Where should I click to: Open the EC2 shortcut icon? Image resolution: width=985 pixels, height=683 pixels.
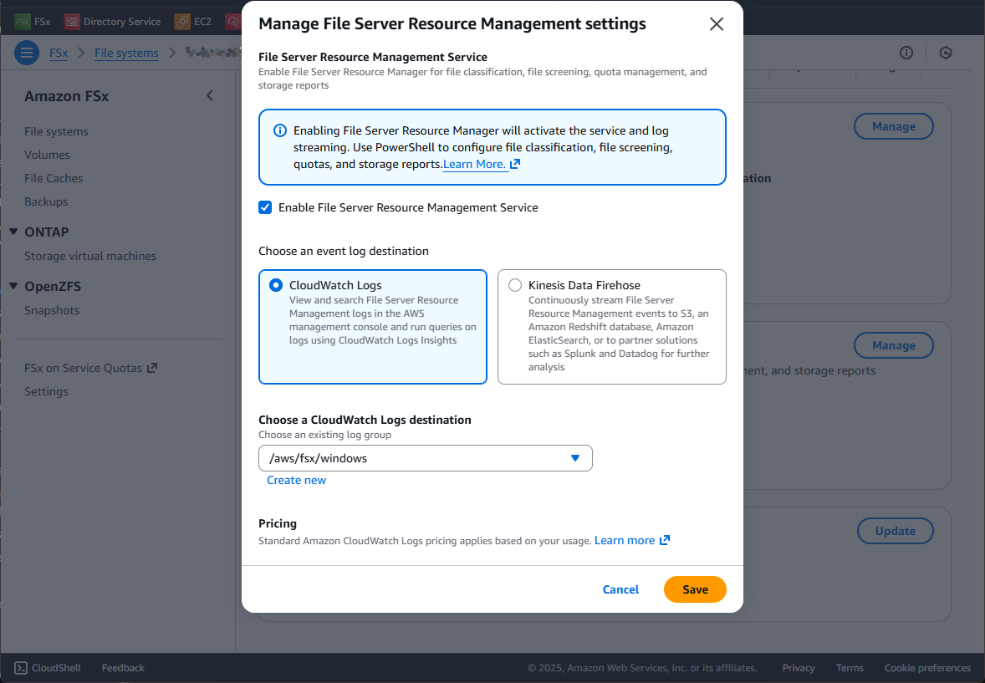[x=184, y=19]
